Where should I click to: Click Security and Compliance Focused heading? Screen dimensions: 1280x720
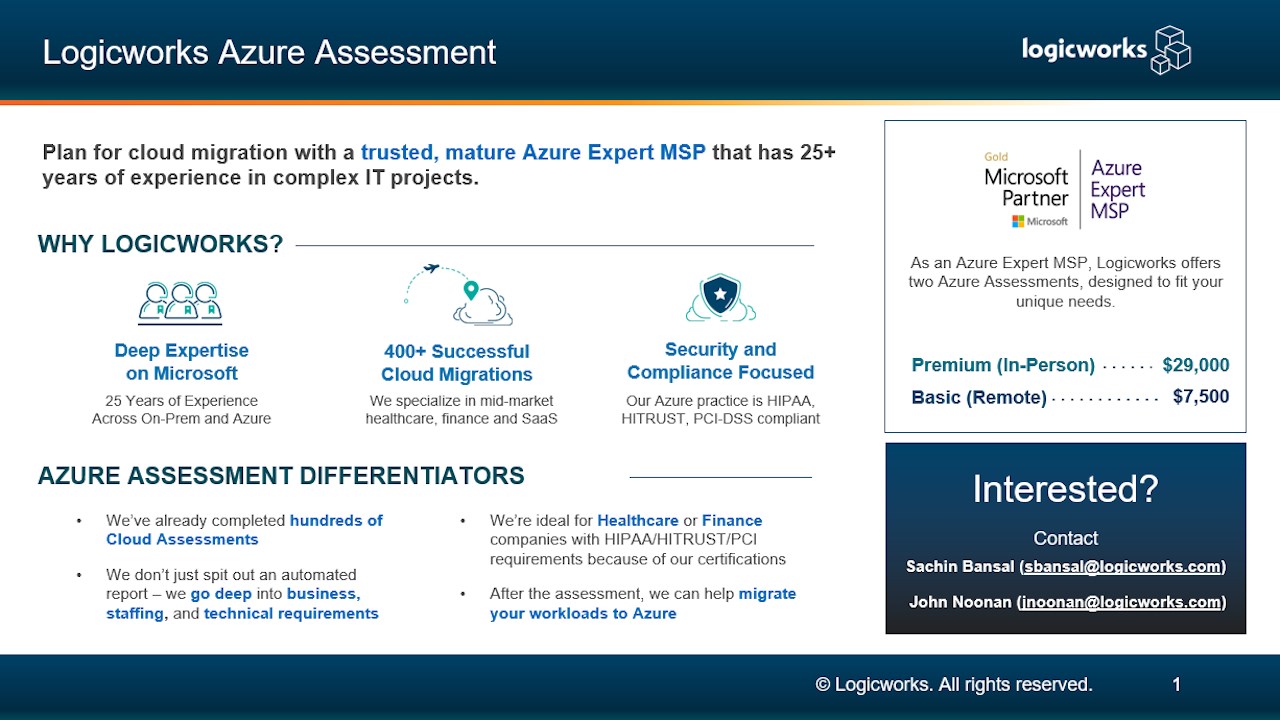pos(720,361)
